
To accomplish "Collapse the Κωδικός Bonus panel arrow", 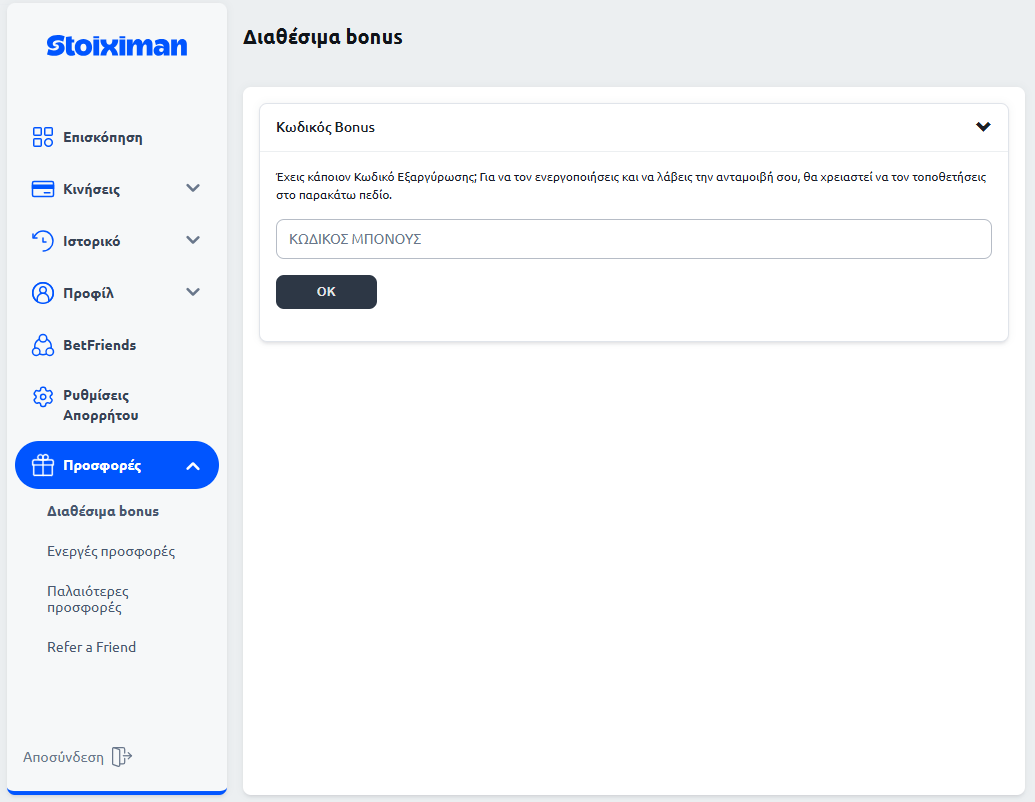I will 983,127.
